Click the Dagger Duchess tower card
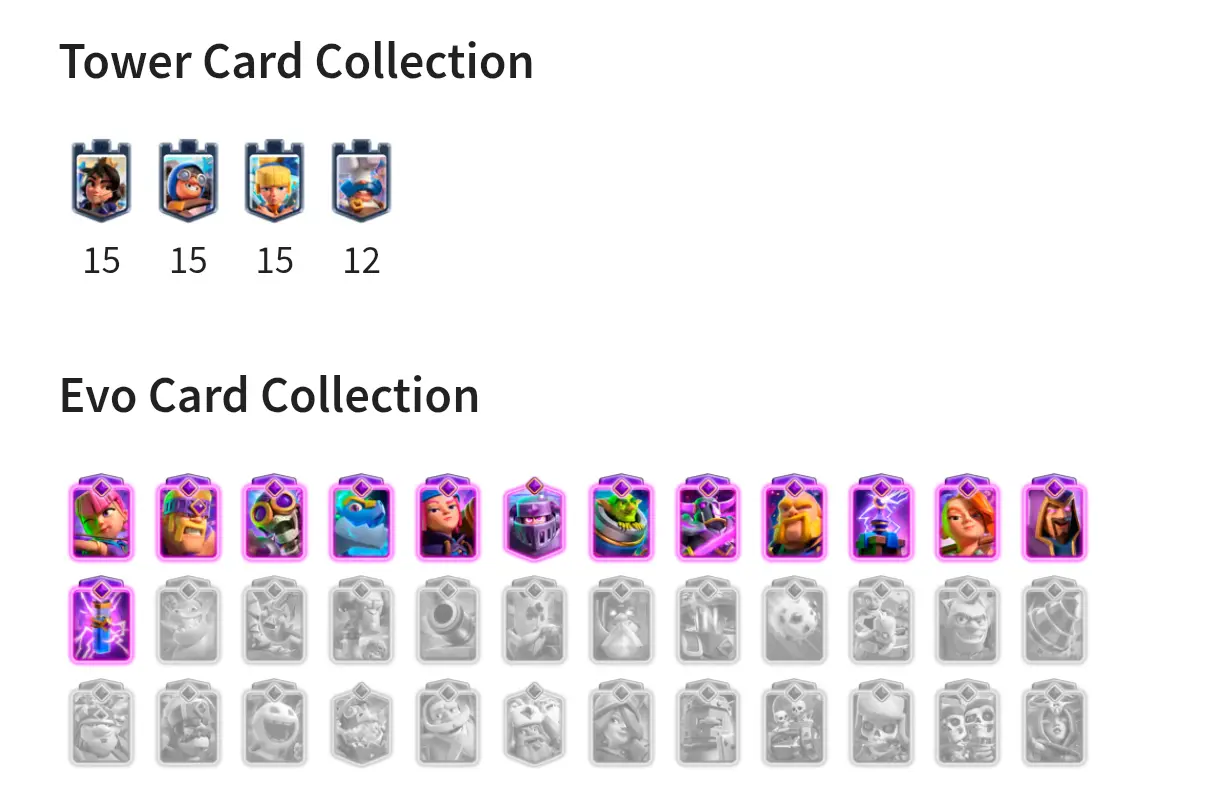This screenshot has width=1220, height=801. click(x=275, y=182)
